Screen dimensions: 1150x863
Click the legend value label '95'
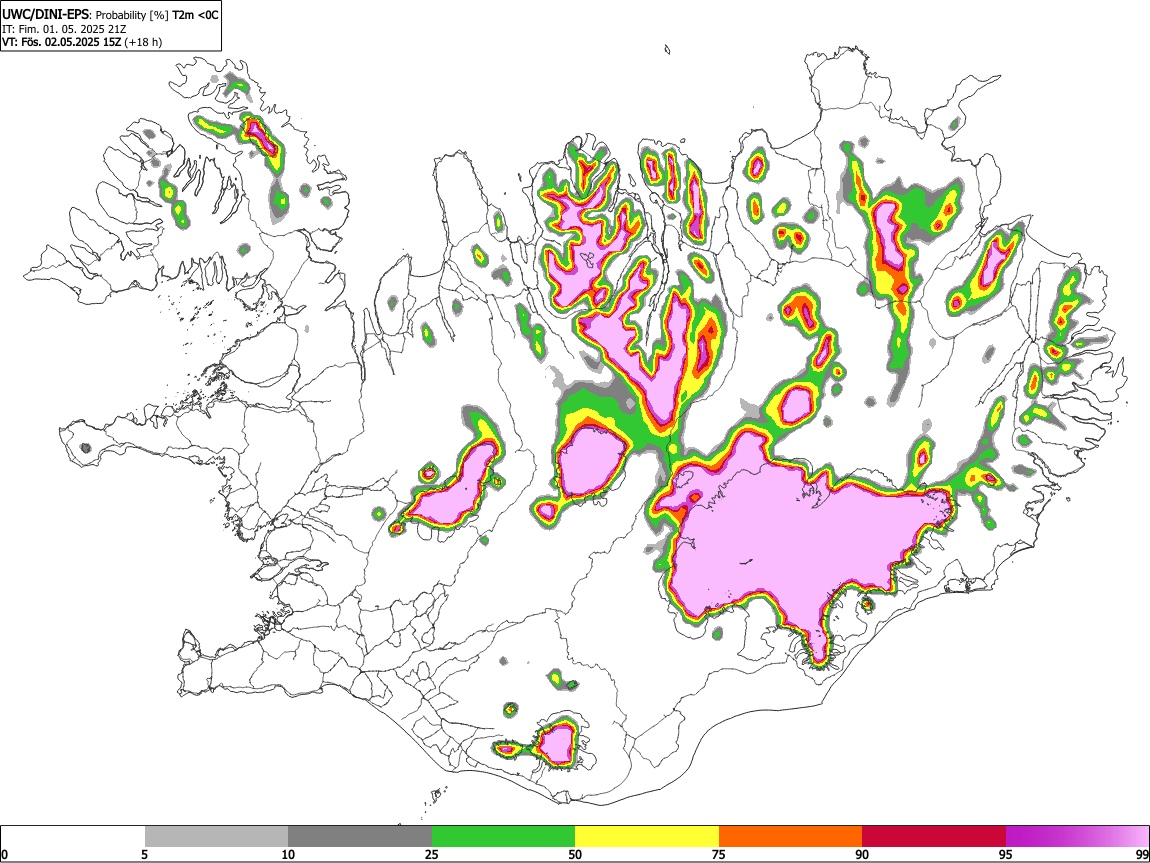pyautogui.click(x=1006, y=854)
